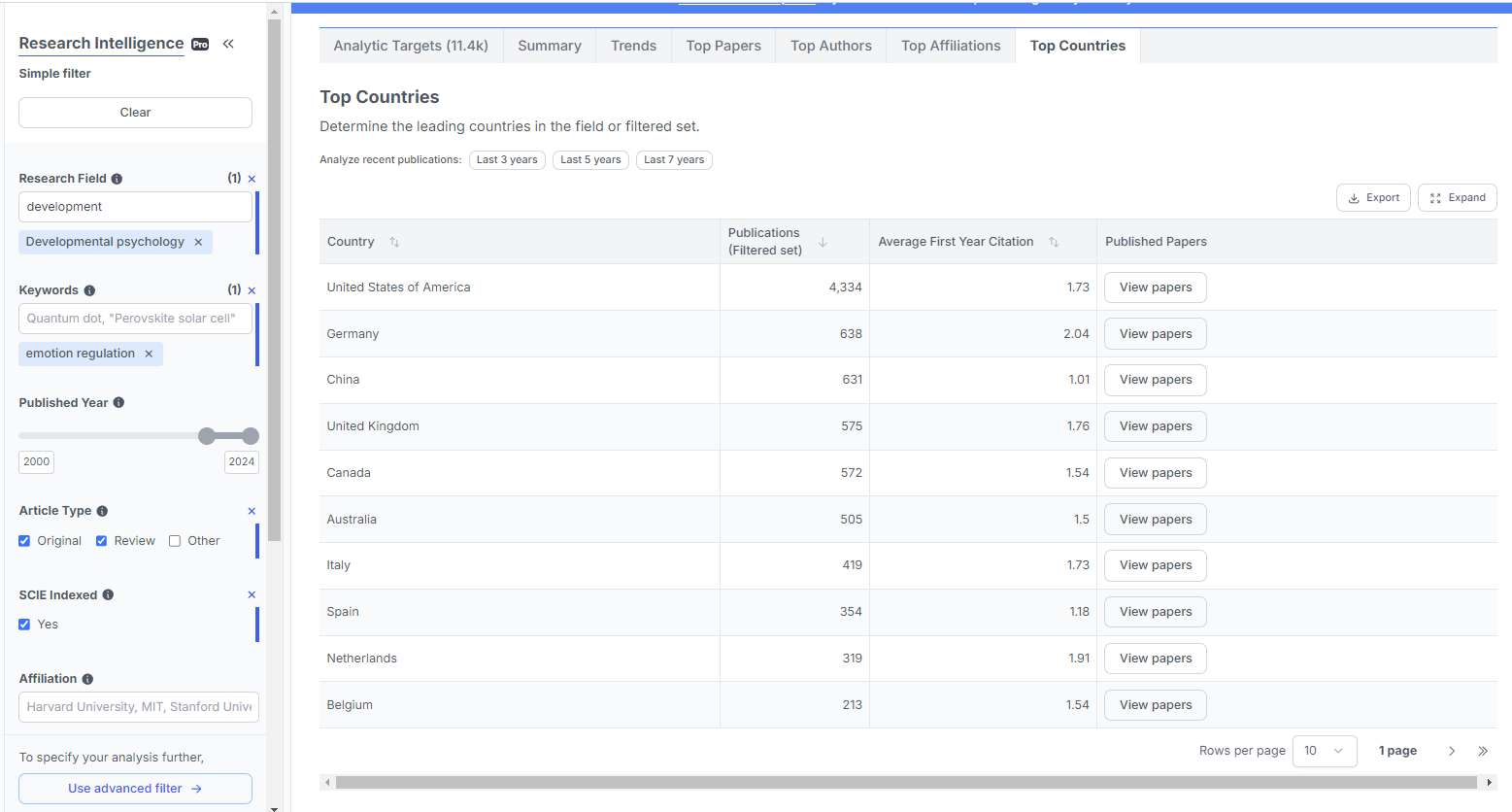Switch to the Top Authors tab

click(x=830, y=45)
